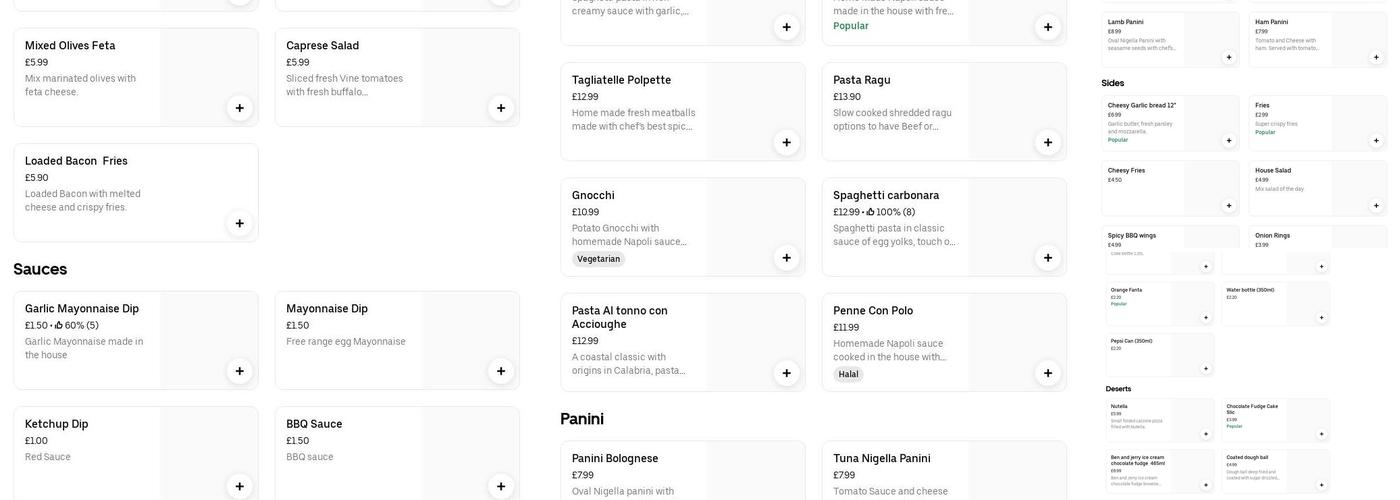Image resolution: width=1400 pixels, height=500 pixels.
Task: Add Loaded Bacon Fries to order
Action: 240,223
